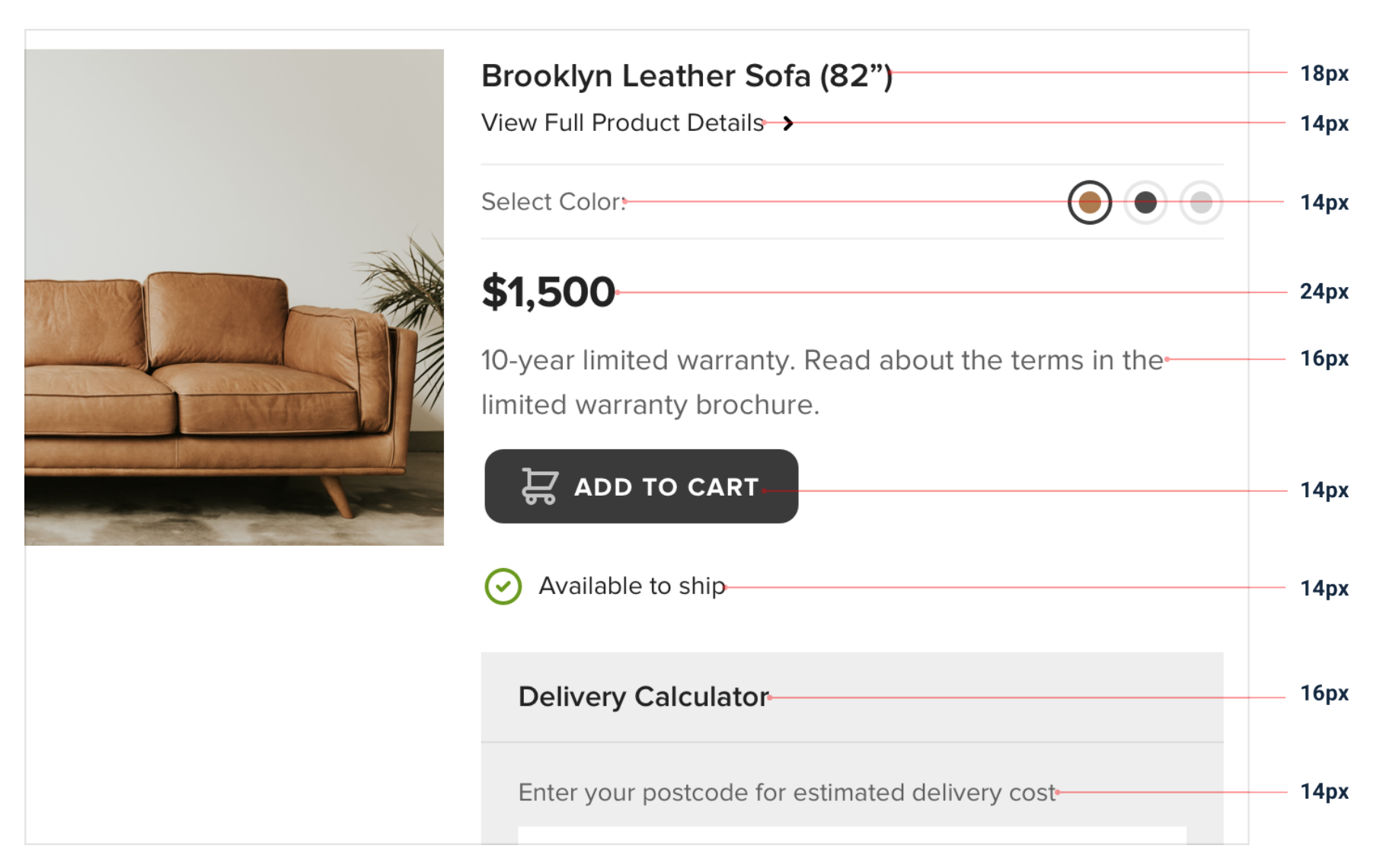
Task: Click the Enter your postcode prompt text
Action: pos(787,793)
